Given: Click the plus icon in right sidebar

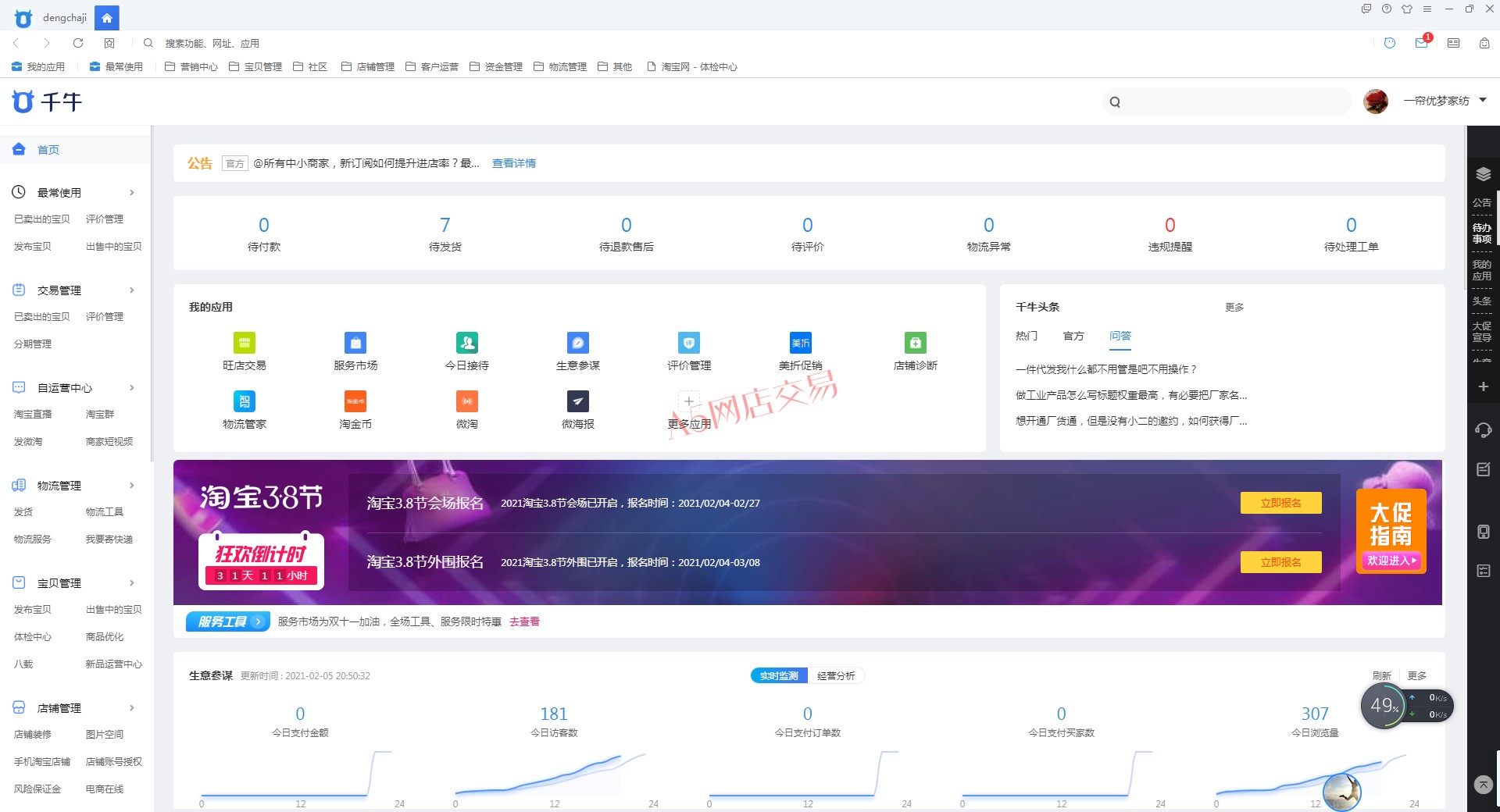Looking at the screenshot, I should click(1483, 386).
